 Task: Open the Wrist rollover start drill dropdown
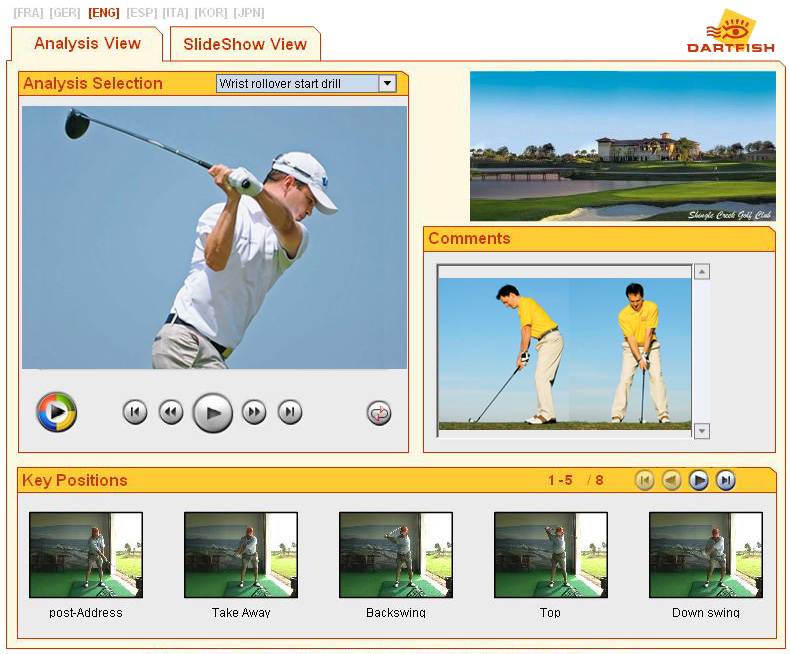coord(306,84)
